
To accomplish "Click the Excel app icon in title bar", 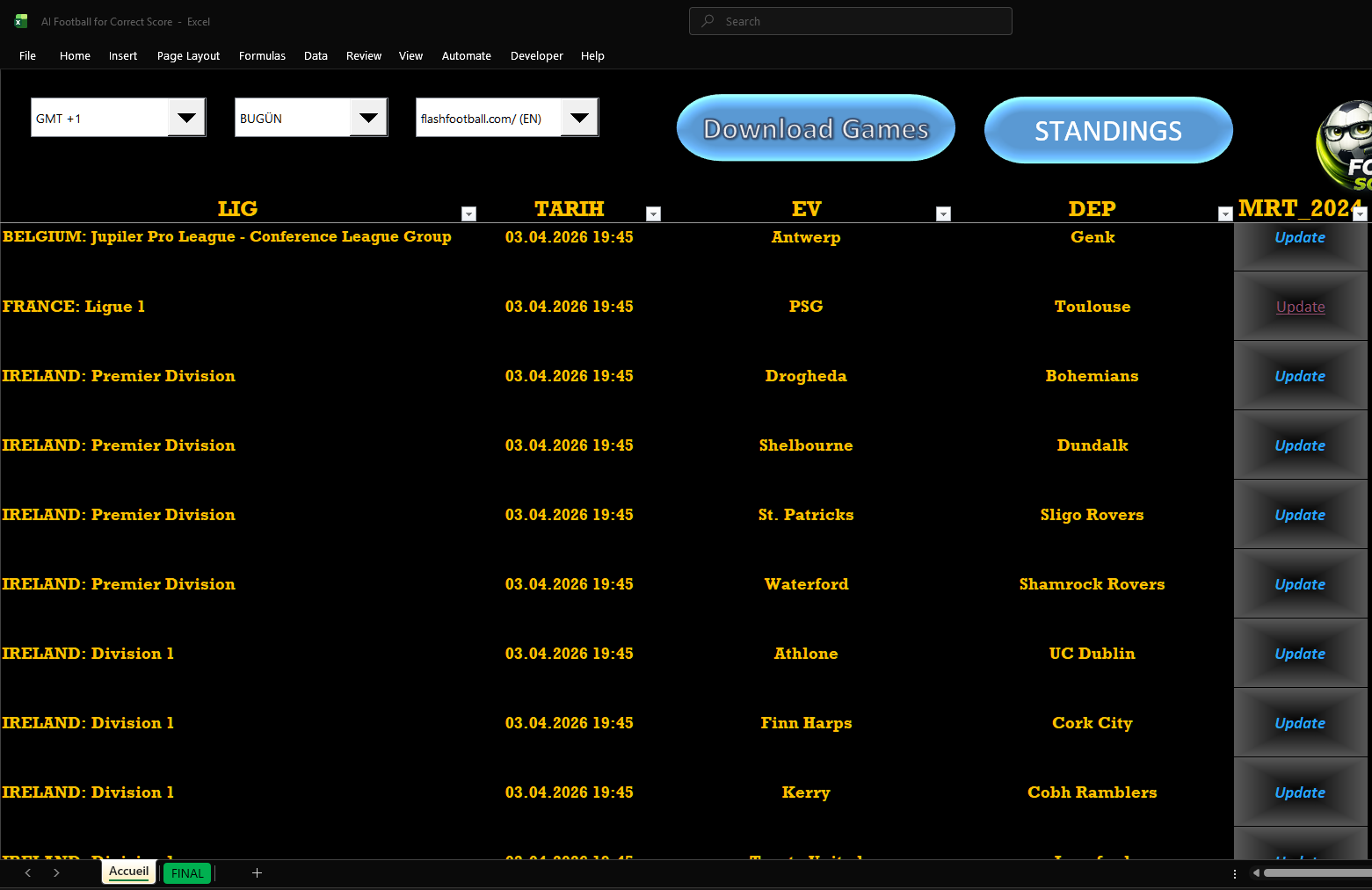I will click(21, 21).
